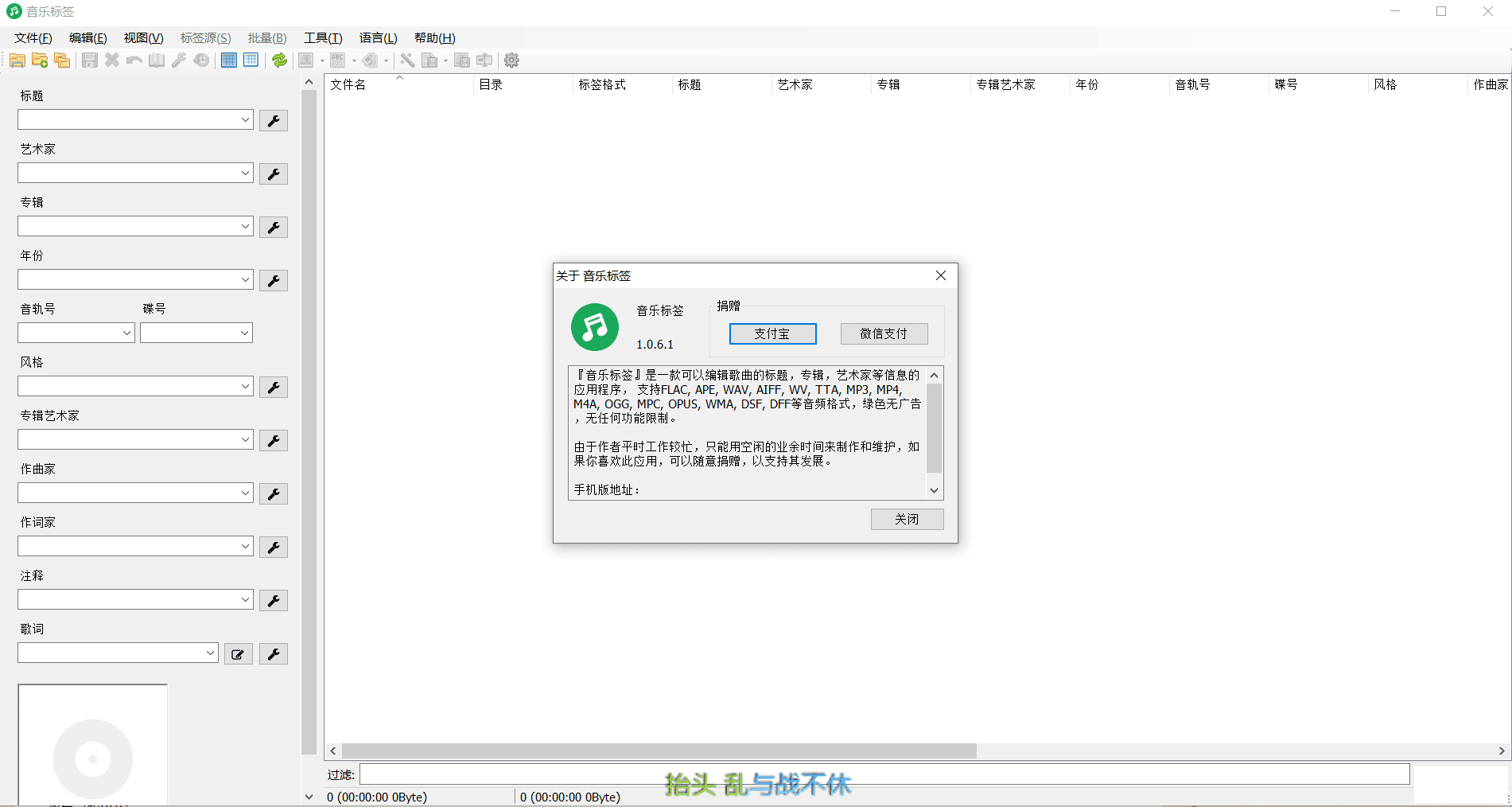Click the save floppy disk icon
Image resolution: width=1512 pixels, height=807 pixels.
[90, 60]
